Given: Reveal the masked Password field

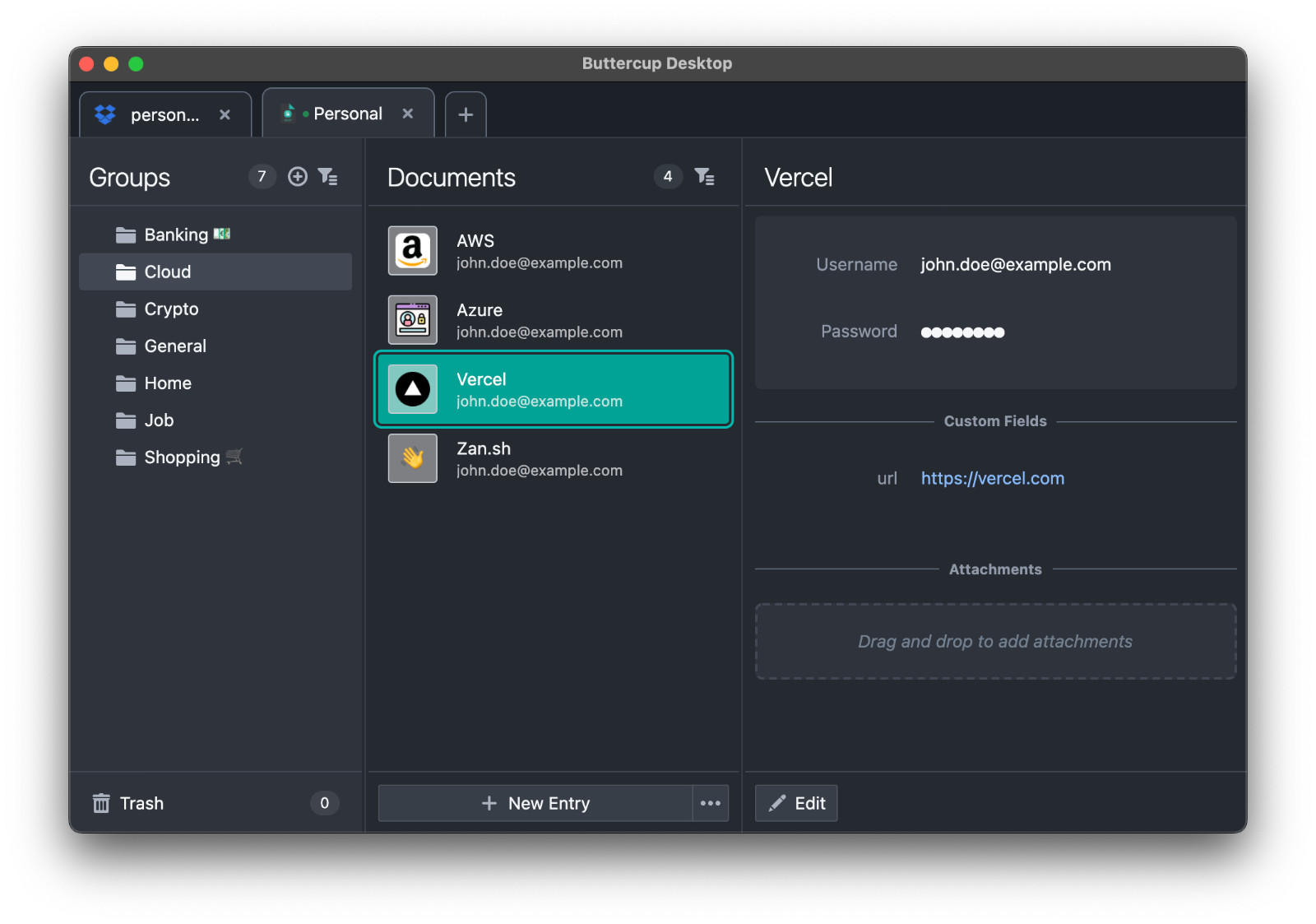Looking at the screenshot, I should (962, 332).
